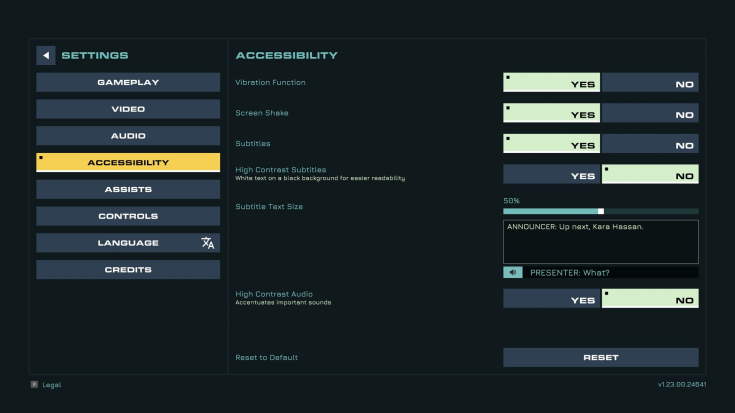This screenshot has width=735, height=413.
Task: Select the Assists menu item
Action: (128, 189)
